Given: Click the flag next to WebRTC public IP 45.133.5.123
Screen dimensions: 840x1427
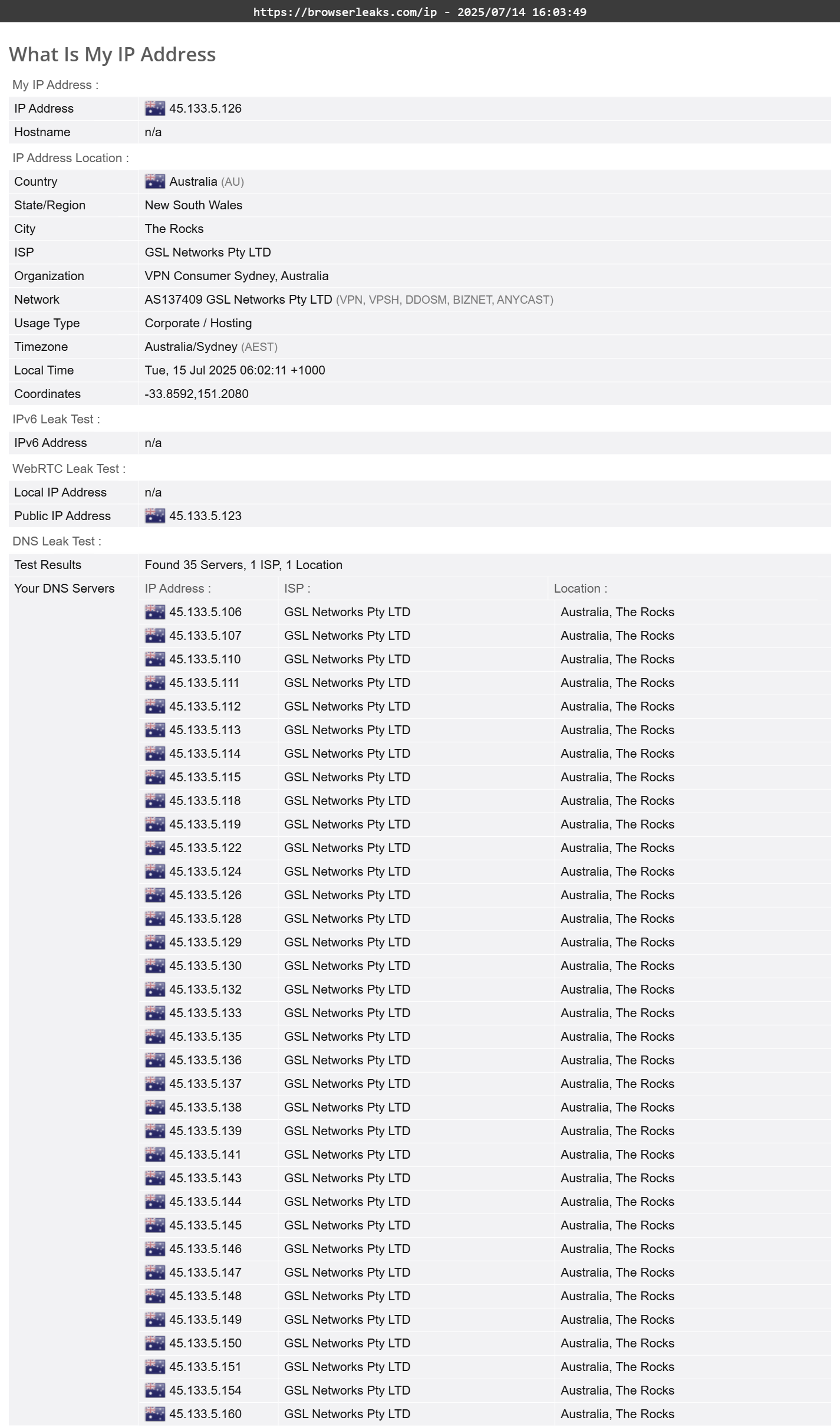Looking at the screenshot, I should 155,516.
